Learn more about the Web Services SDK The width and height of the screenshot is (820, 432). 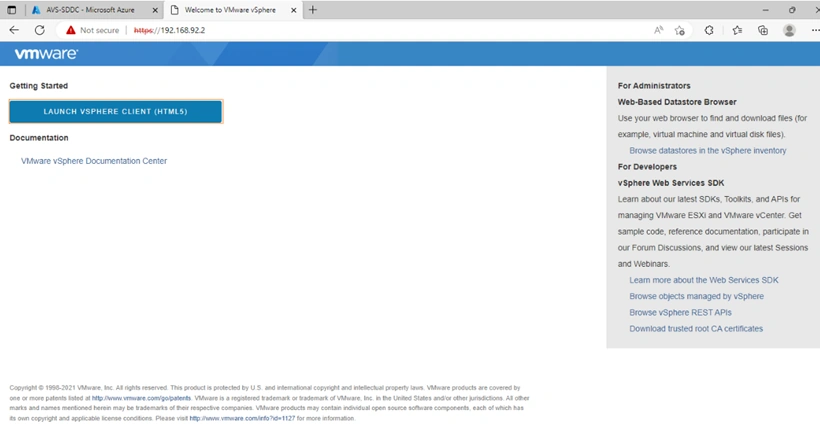click(x=703, y=280)
